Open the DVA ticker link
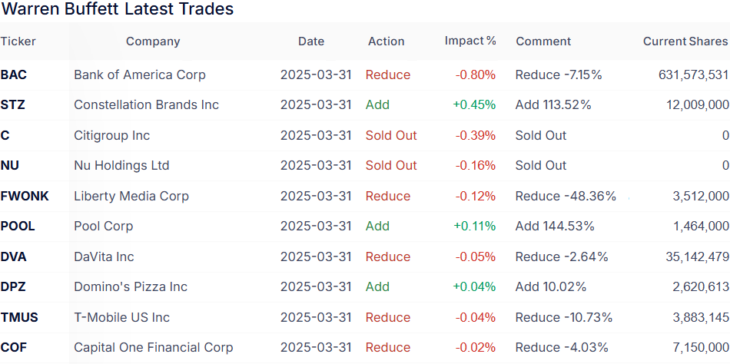 point(14,256)
